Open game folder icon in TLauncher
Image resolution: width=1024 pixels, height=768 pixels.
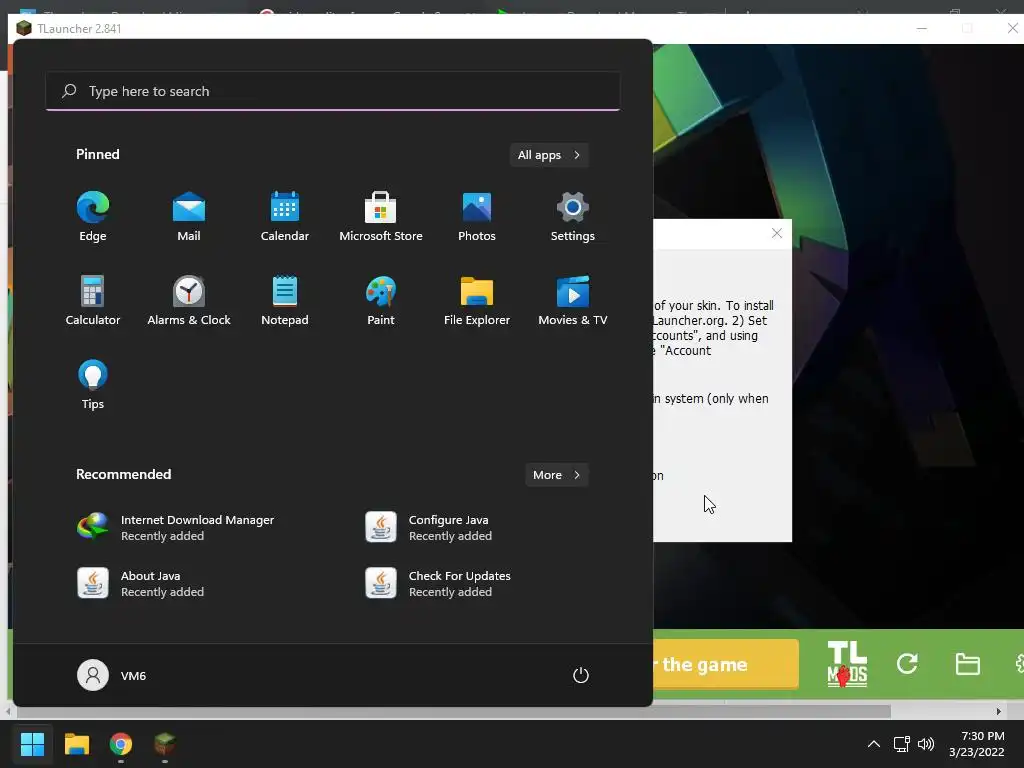[967, 664]
